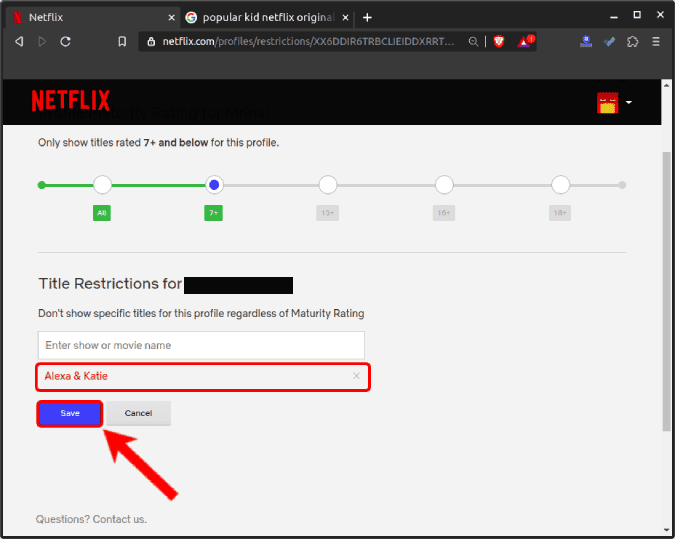The image size is (675, 539).
Task: Cancel the restriction changes
Action: click(x=139, y=413)
